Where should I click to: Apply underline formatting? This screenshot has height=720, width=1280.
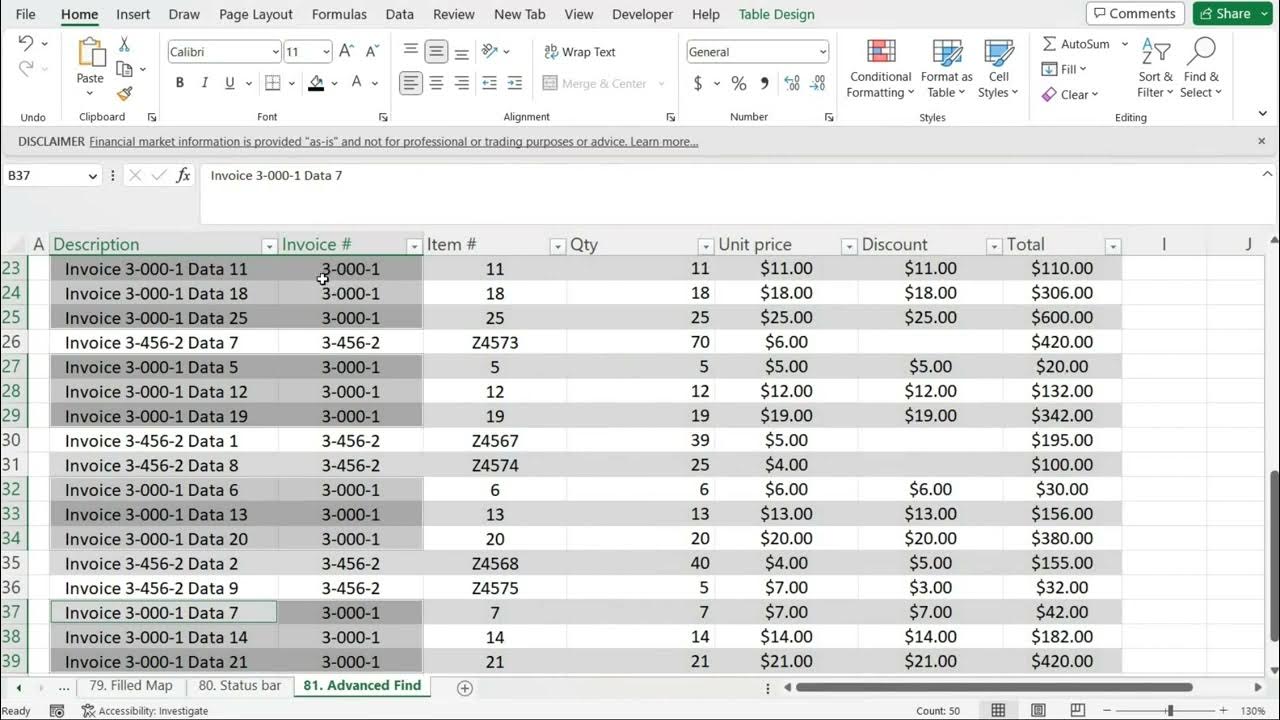click(230, 83)
